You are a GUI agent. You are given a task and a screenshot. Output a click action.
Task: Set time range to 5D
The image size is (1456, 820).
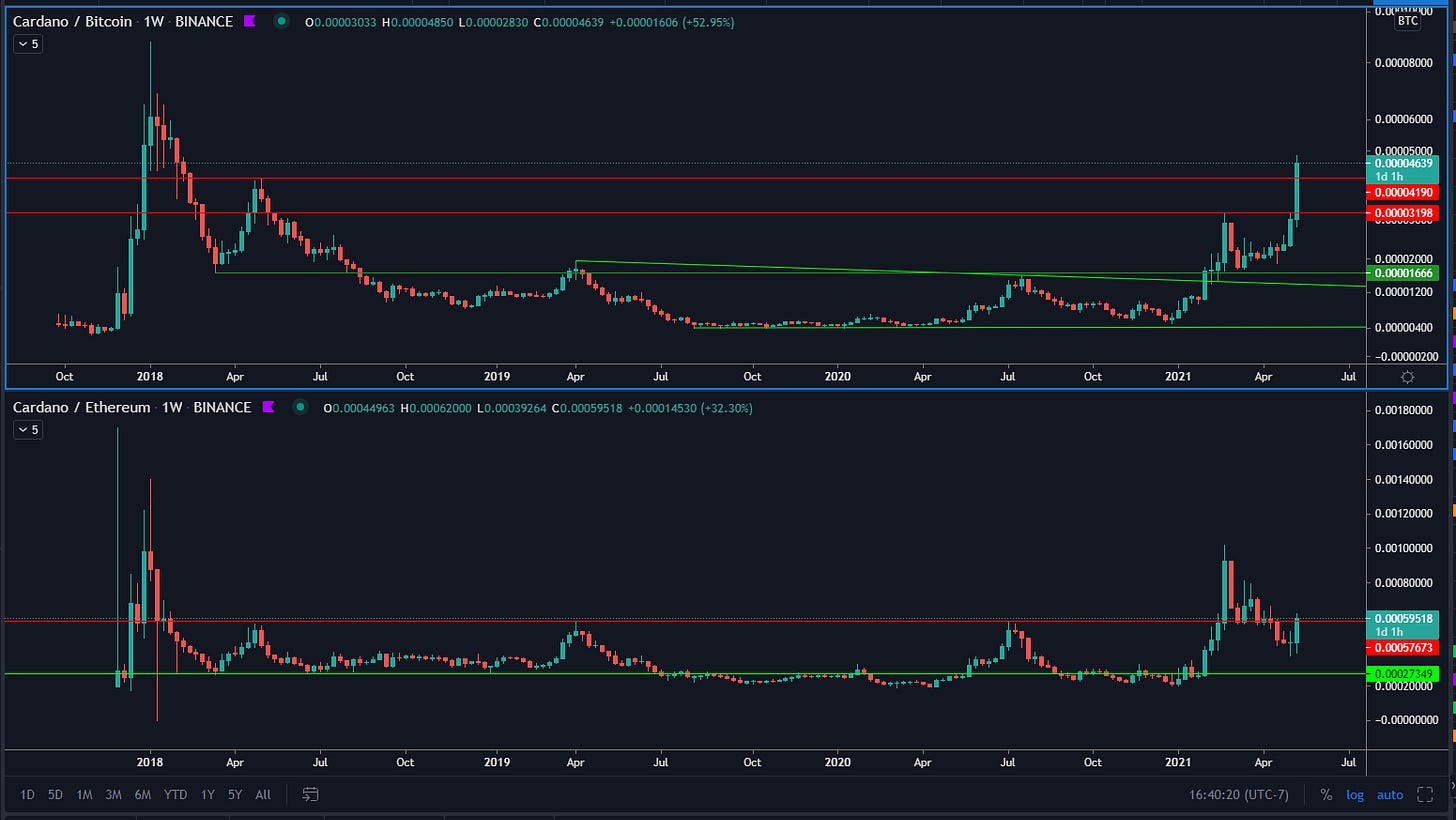(x=55, y=795)
